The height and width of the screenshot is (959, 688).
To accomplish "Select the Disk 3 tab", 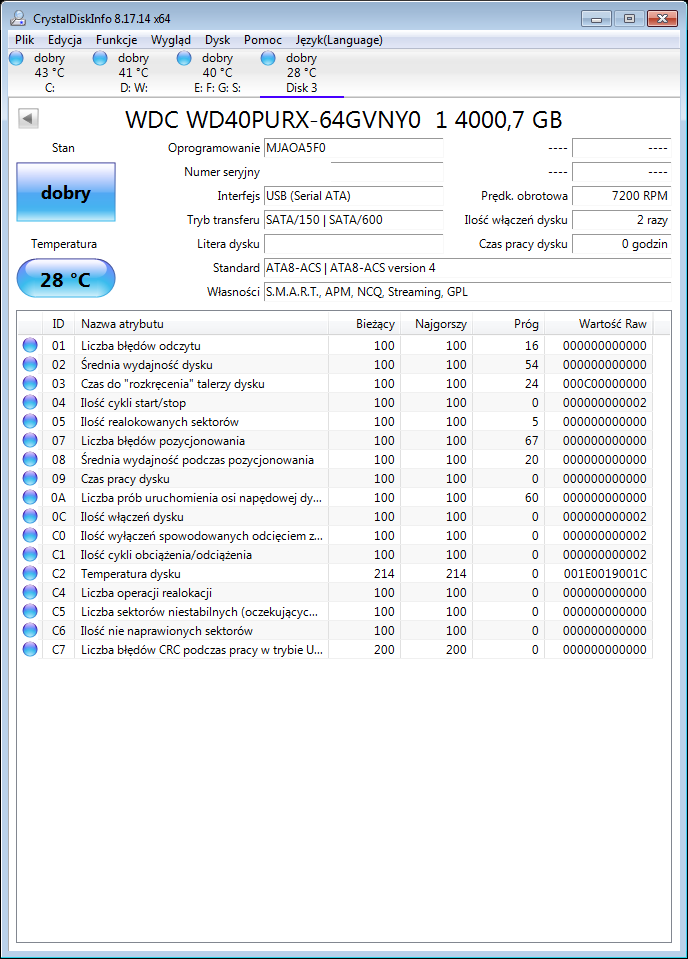I will click(x=301, y=73).
